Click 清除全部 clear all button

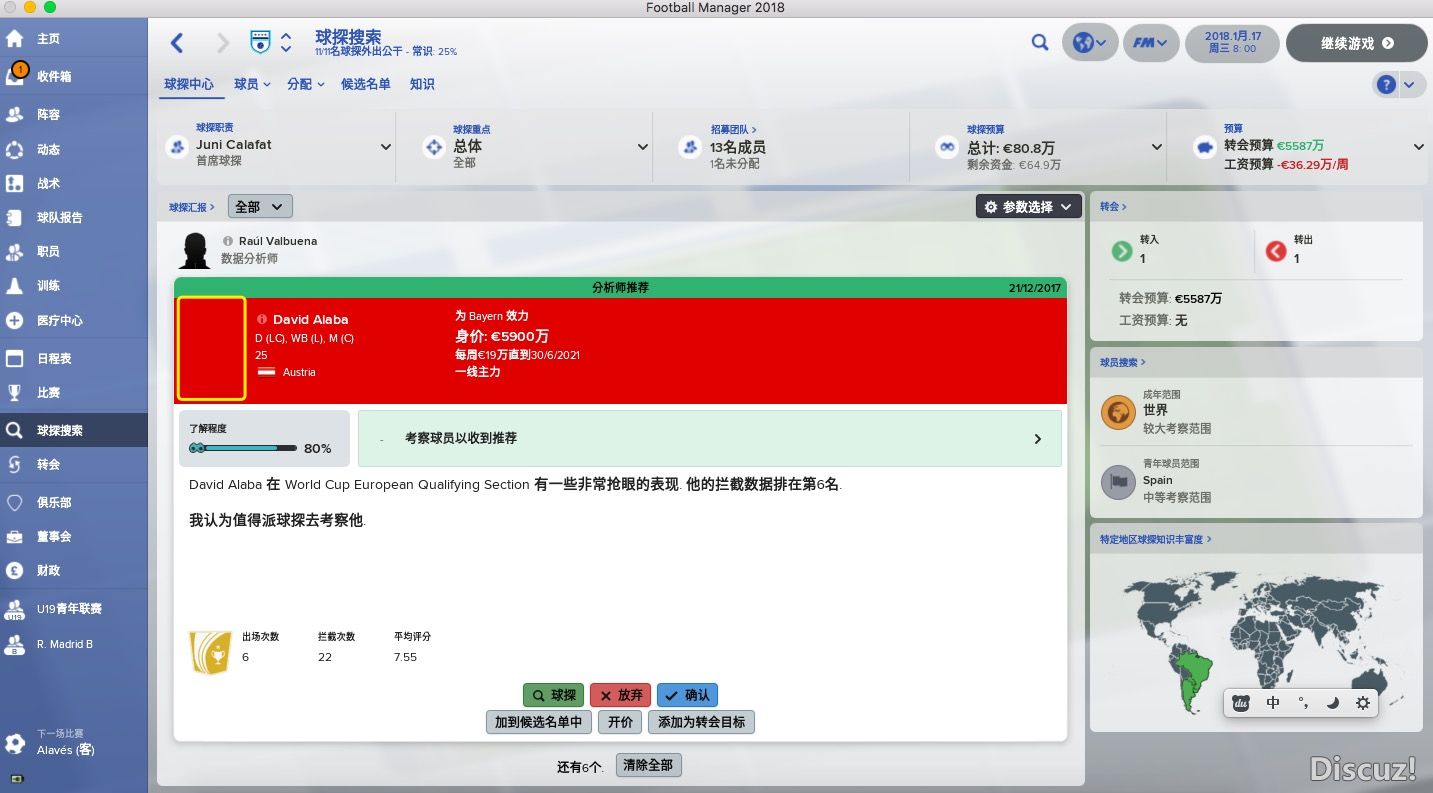648,766
